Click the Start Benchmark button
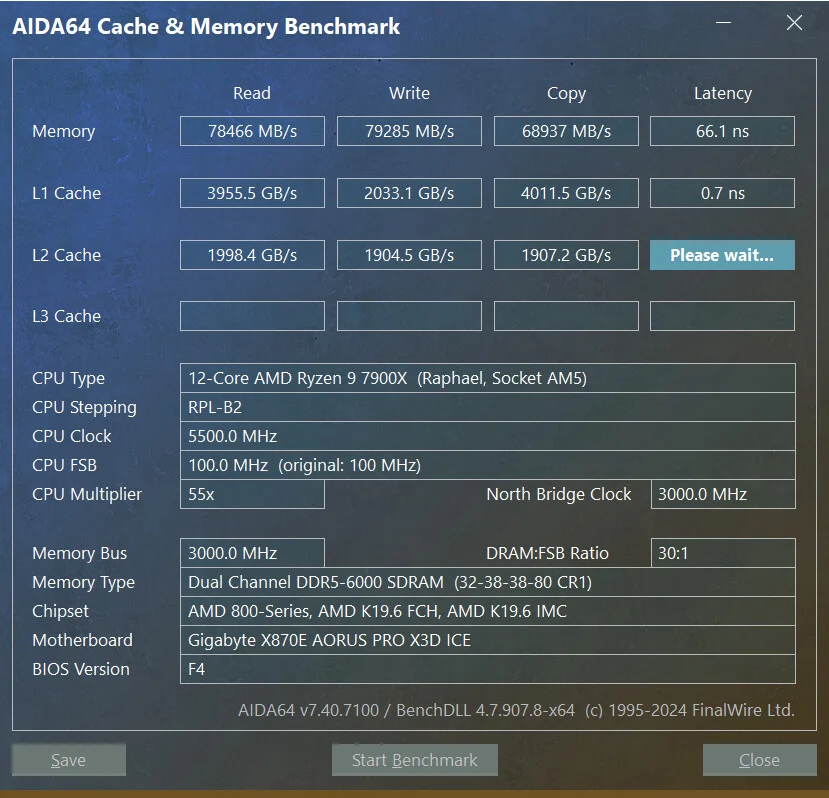 click(x=414, y=760)
